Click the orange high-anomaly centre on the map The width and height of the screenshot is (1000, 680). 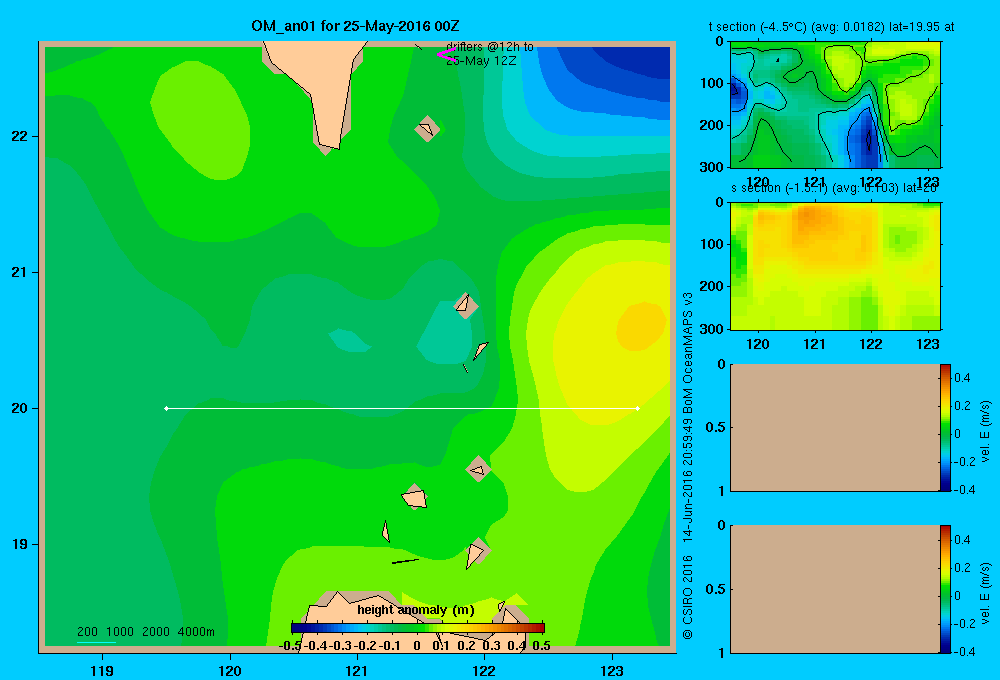click(x=641, y=327)
